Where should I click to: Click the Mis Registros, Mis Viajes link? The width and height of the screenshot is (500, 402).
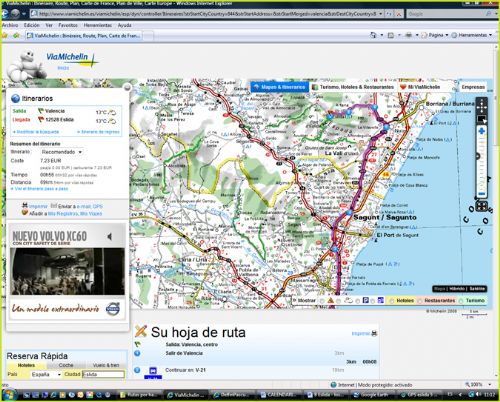[x=75, y=214]
